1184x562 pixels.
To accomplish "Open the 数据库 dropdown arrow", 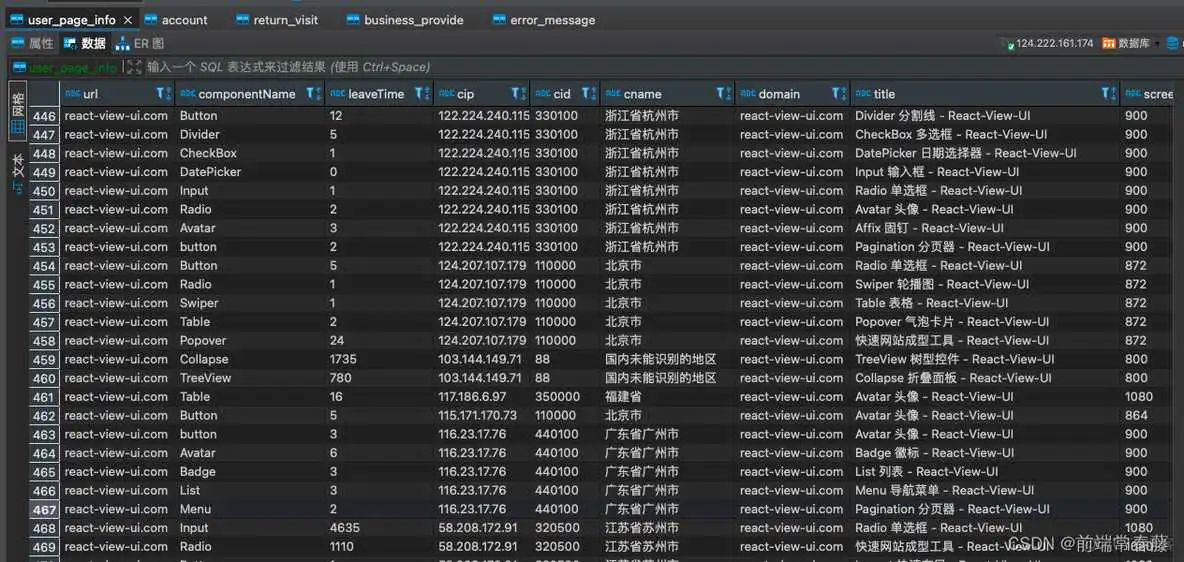I will [1157, 44].
